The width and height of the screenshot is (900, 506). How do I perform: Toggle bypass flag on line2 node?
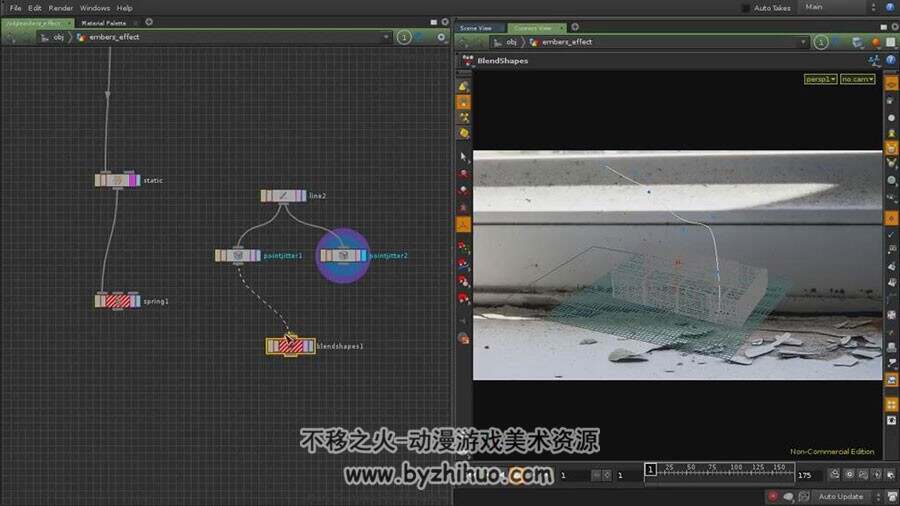tap(263, 196)
